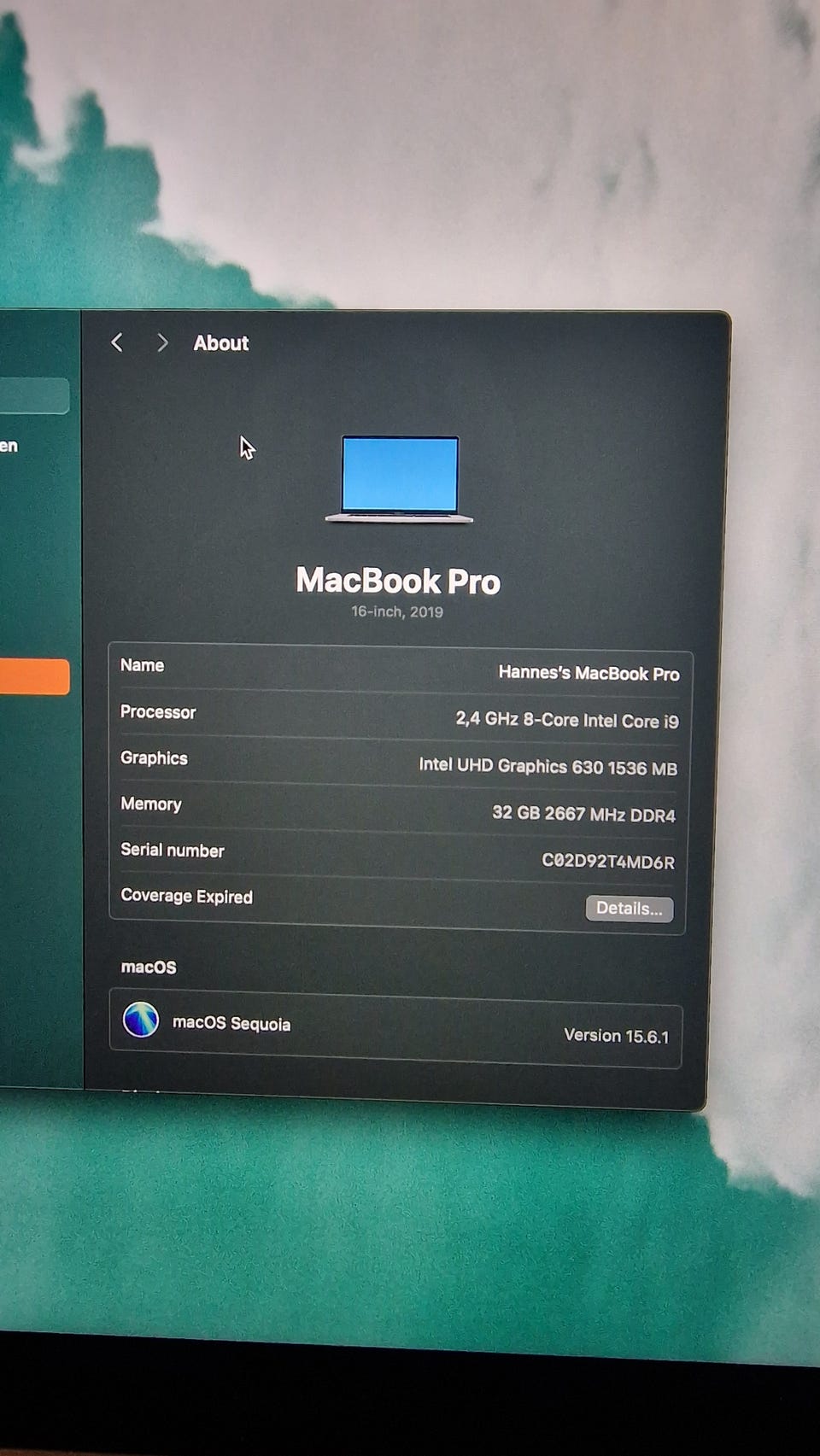
Task: Click the name value Hannes's MacBook Pro
Action: tap(589, 673)
